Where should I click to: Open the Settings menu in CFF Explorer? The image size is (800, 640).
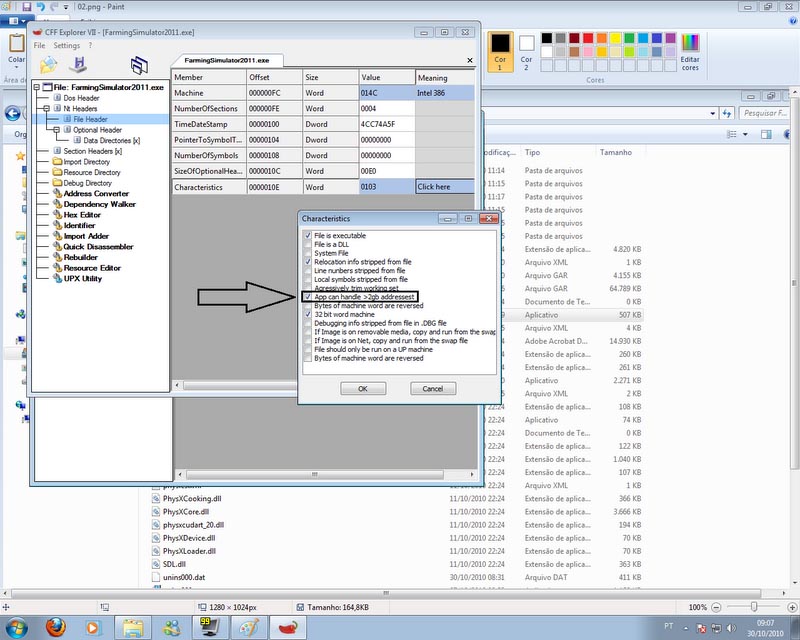[66, 46]
